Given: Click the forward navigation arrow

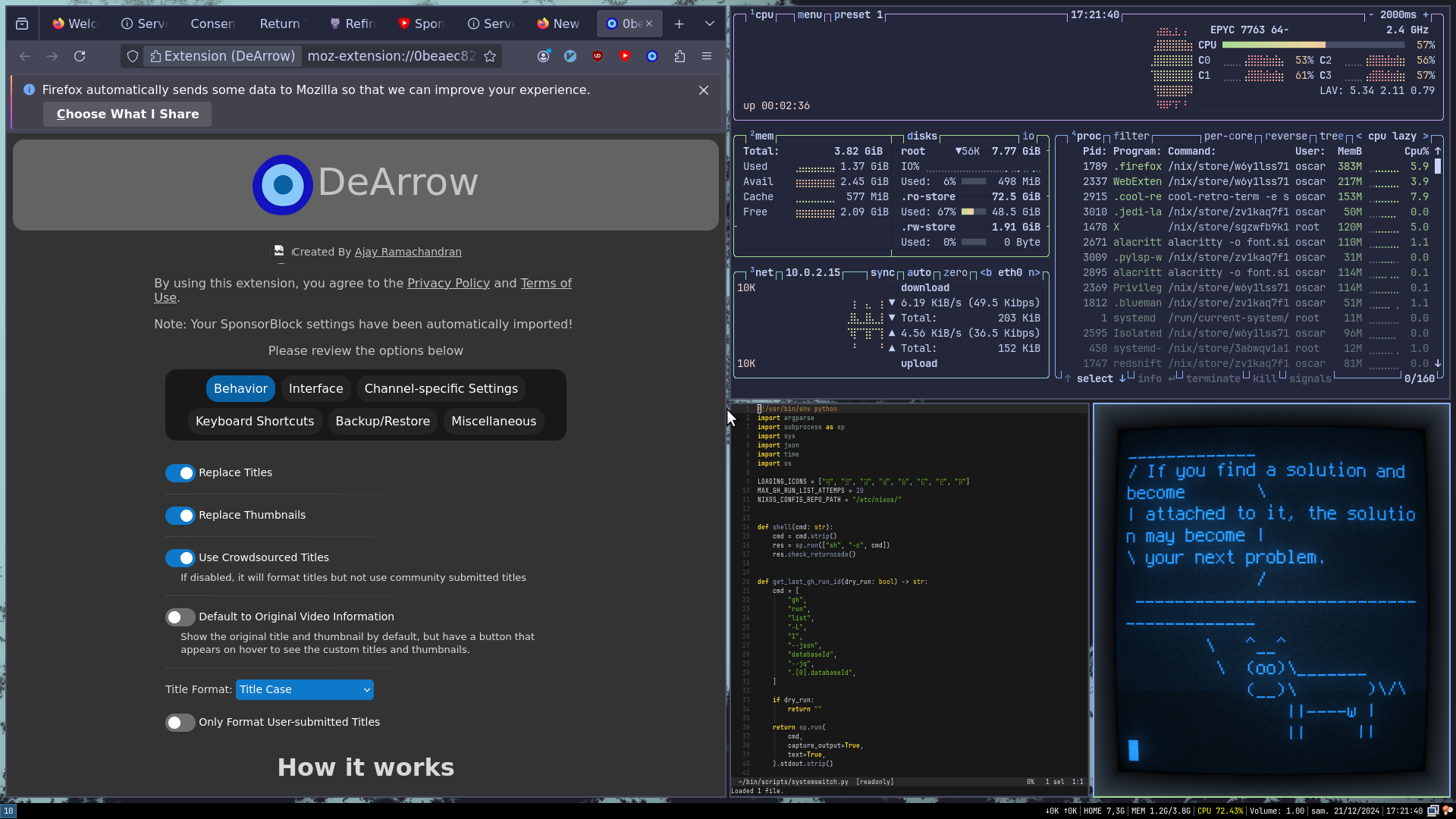Looking at the screenshot, I should [x=52, y=56].
